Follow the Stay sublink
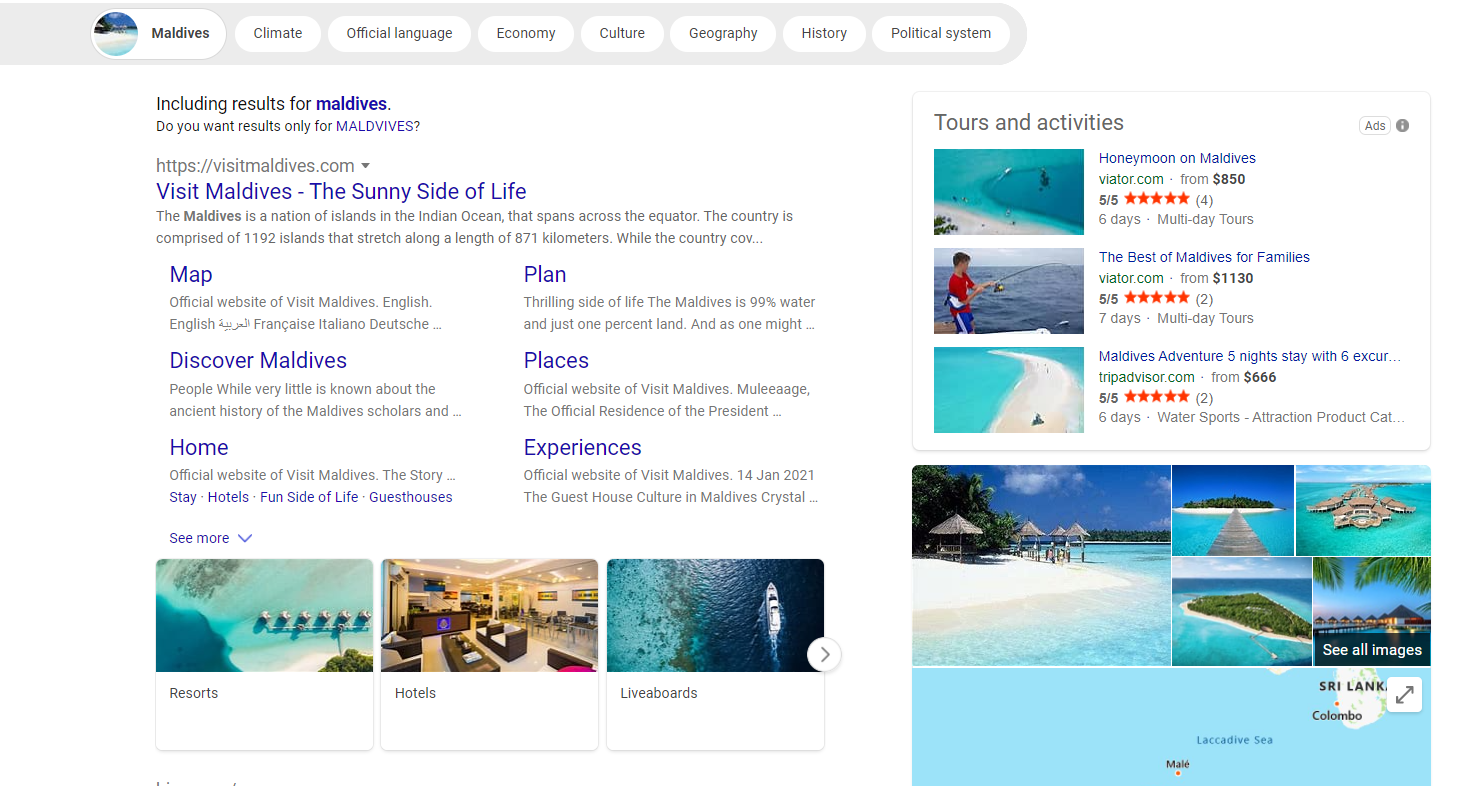This screenshot has height=786, width=1458. click(x=183, y=497)
